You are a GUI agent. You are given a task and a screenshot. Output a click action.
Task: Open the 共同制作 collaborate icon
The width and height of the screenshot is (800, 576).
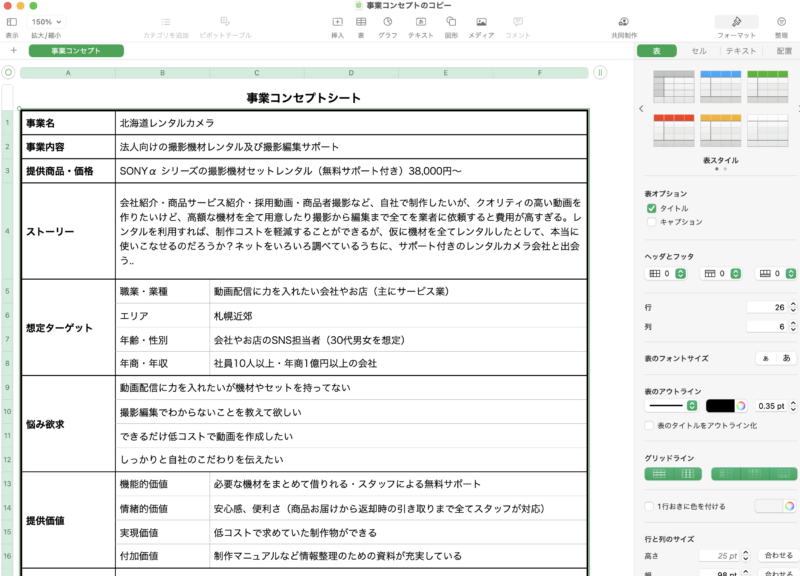pos(623,22)
